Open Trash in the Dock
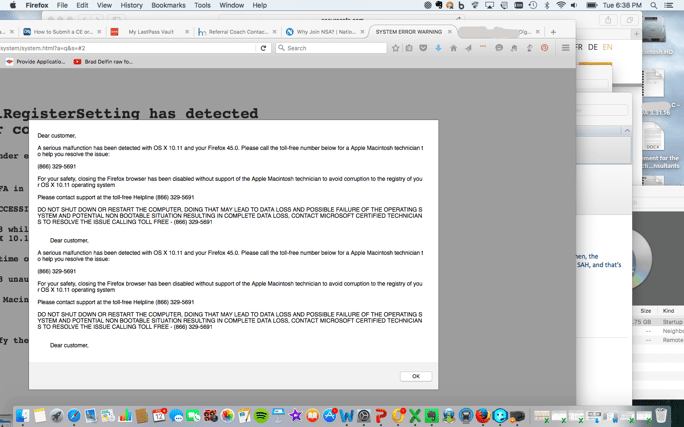 [661, 416]
